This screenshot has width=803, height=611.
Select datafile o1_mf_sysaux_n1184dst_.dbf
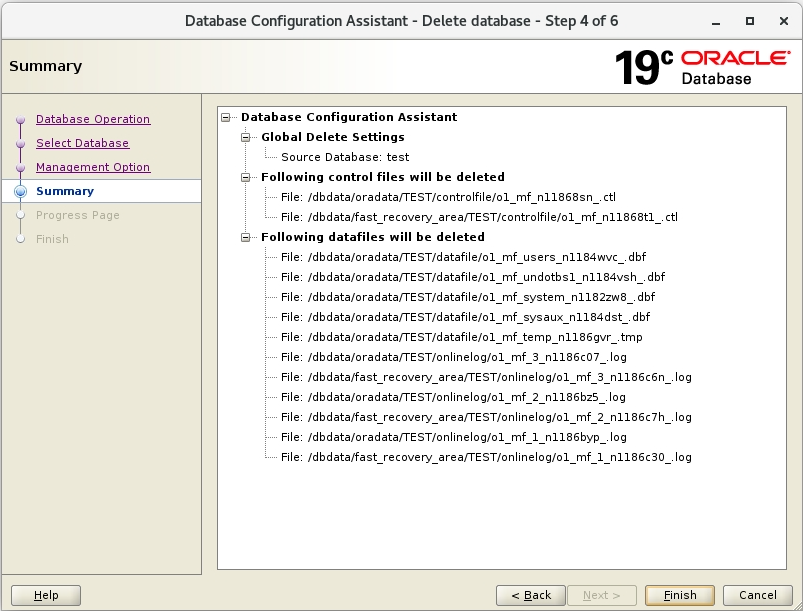point(465,317)
